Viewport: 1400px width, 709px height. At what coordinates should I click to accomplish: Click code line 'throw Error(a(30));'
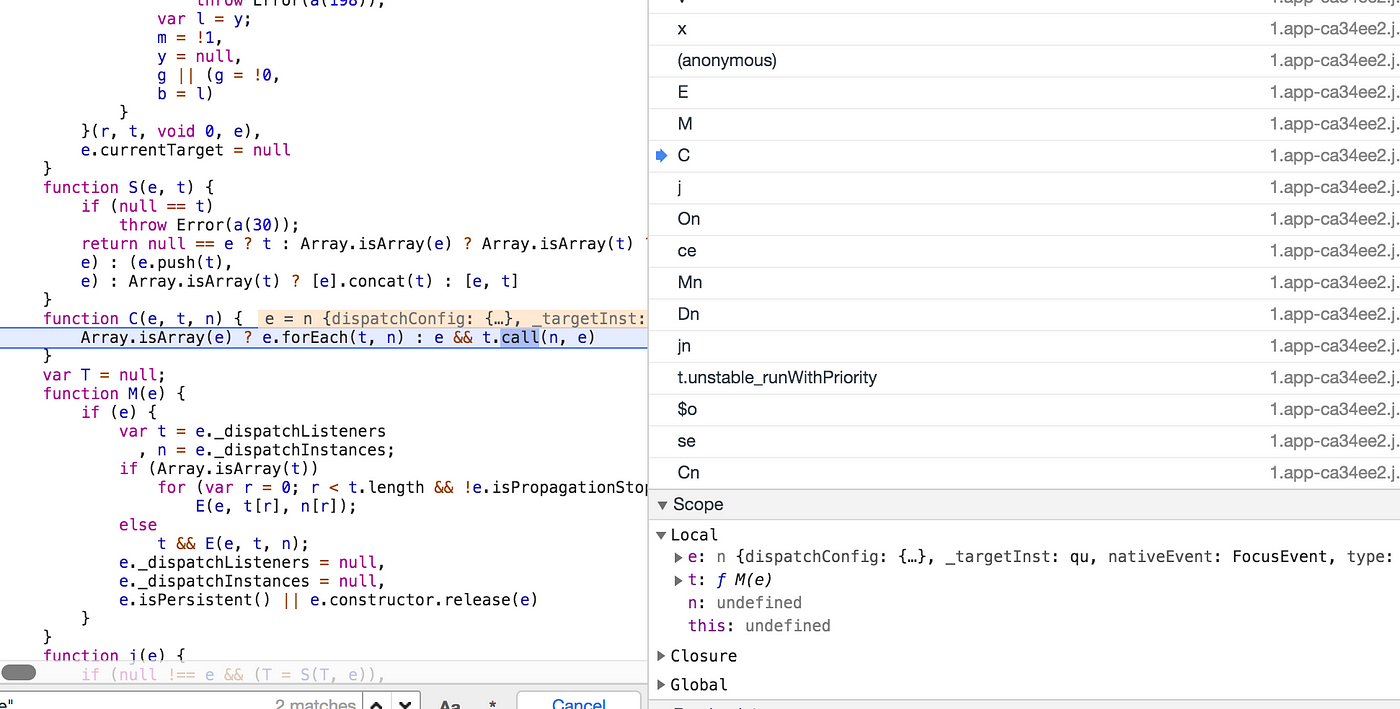pos(209,225)
